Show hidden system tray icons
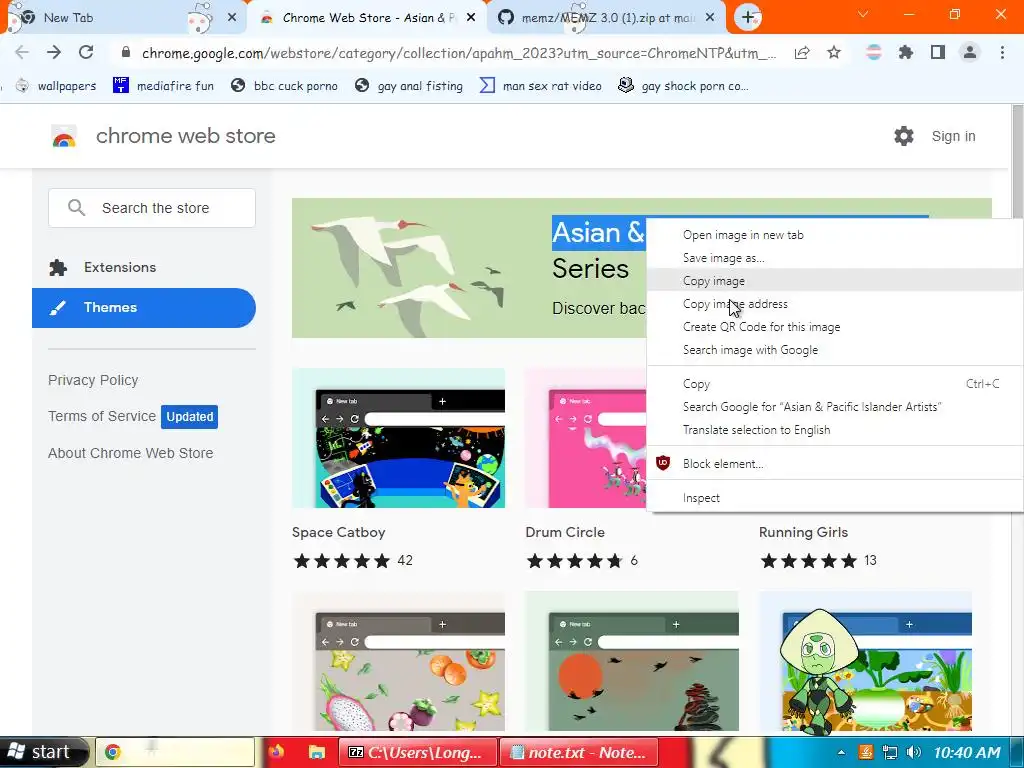This screenshot has width=1024, height=768. coord(841,752)
